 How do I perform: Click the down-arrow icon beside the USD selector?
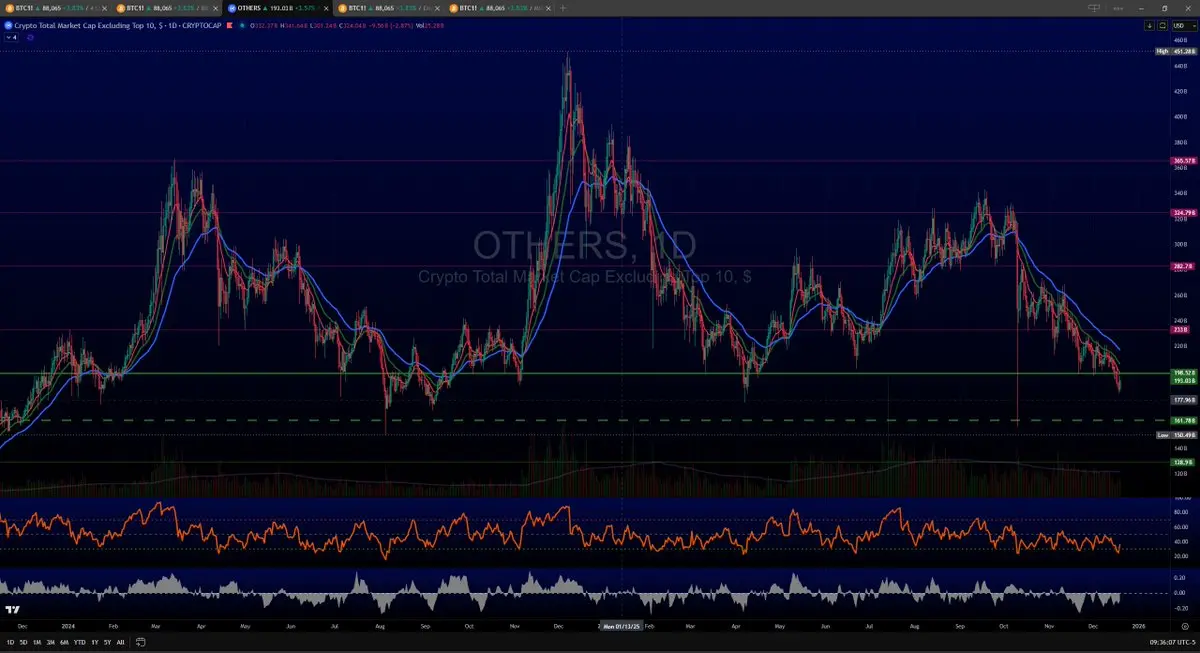point(1150,25)
